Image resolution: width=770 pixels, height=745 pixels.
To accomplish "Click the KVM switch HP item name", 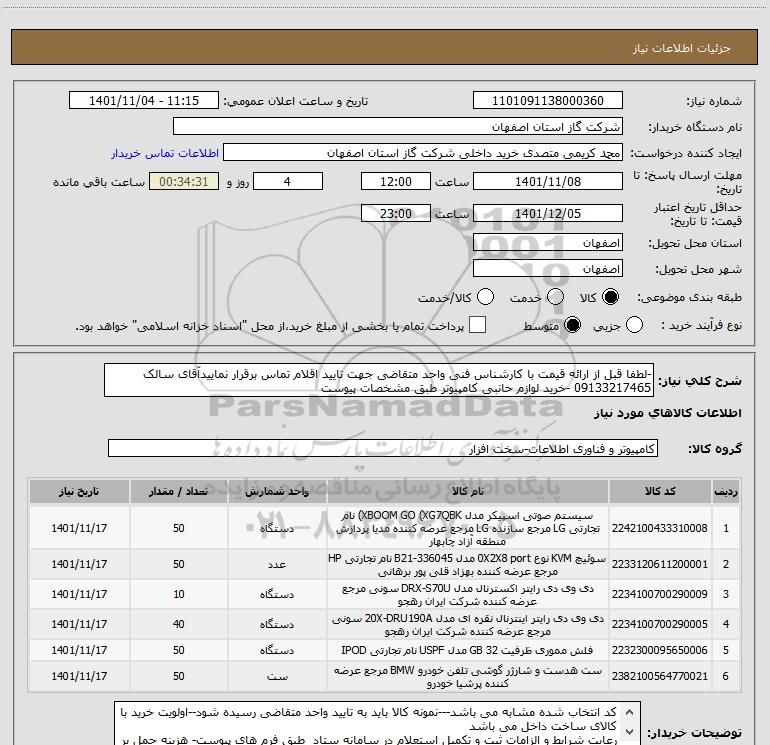I will [468, 564].
